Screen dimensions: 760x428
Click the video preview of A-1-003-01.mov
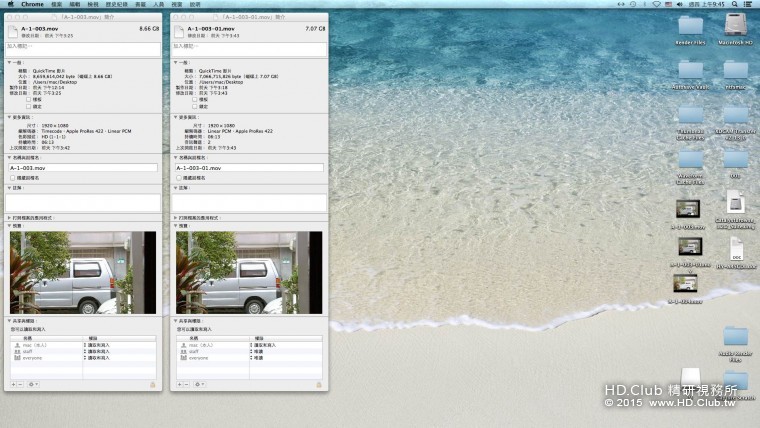coord(250,272)
